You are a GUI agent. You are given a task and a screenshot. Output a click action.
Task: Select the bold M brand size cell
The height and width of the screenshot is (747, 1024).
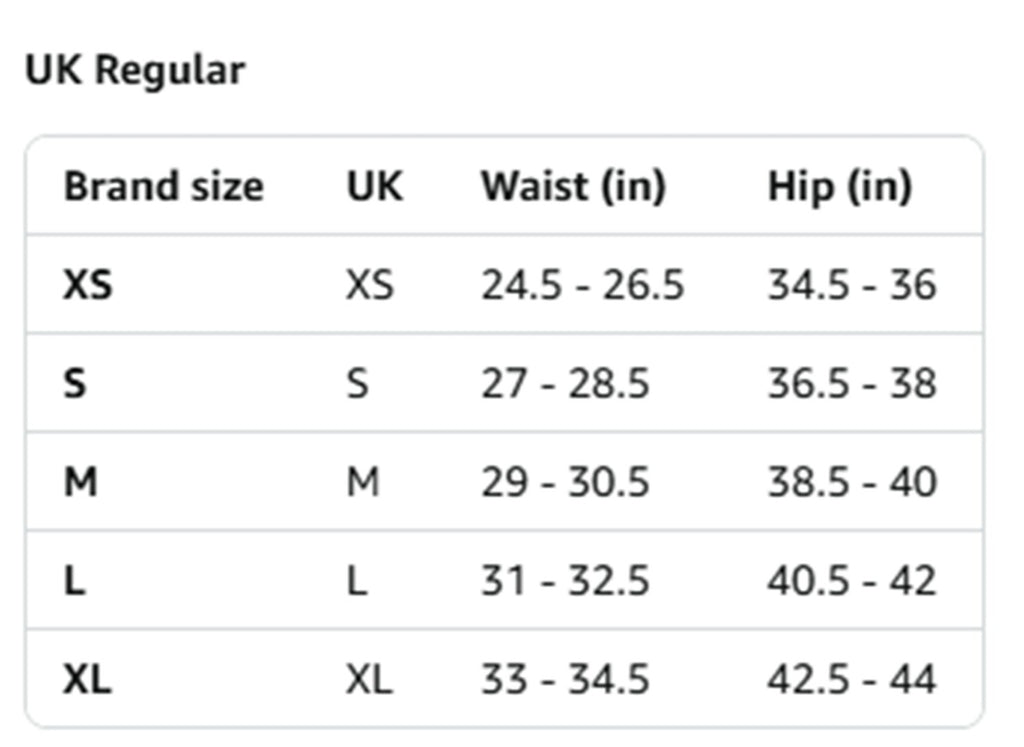point(80,483)
